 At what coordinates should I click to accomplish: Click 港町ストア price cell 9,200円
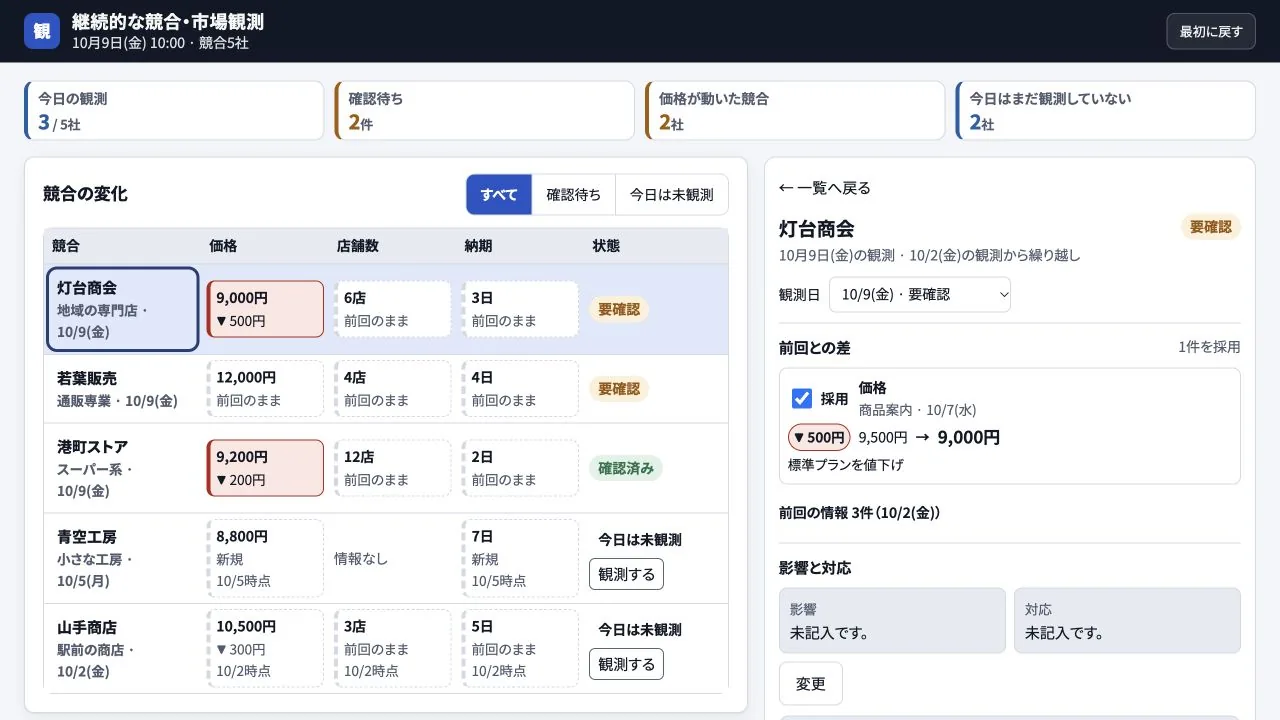tap(265, 468)
